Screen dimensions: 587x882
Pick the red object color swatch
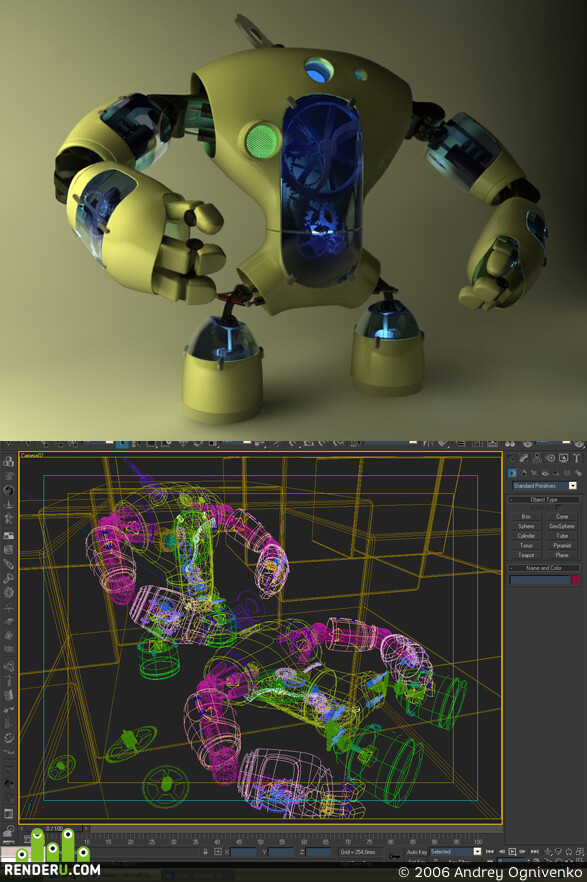pyautogui.click(x=575, y=580)
